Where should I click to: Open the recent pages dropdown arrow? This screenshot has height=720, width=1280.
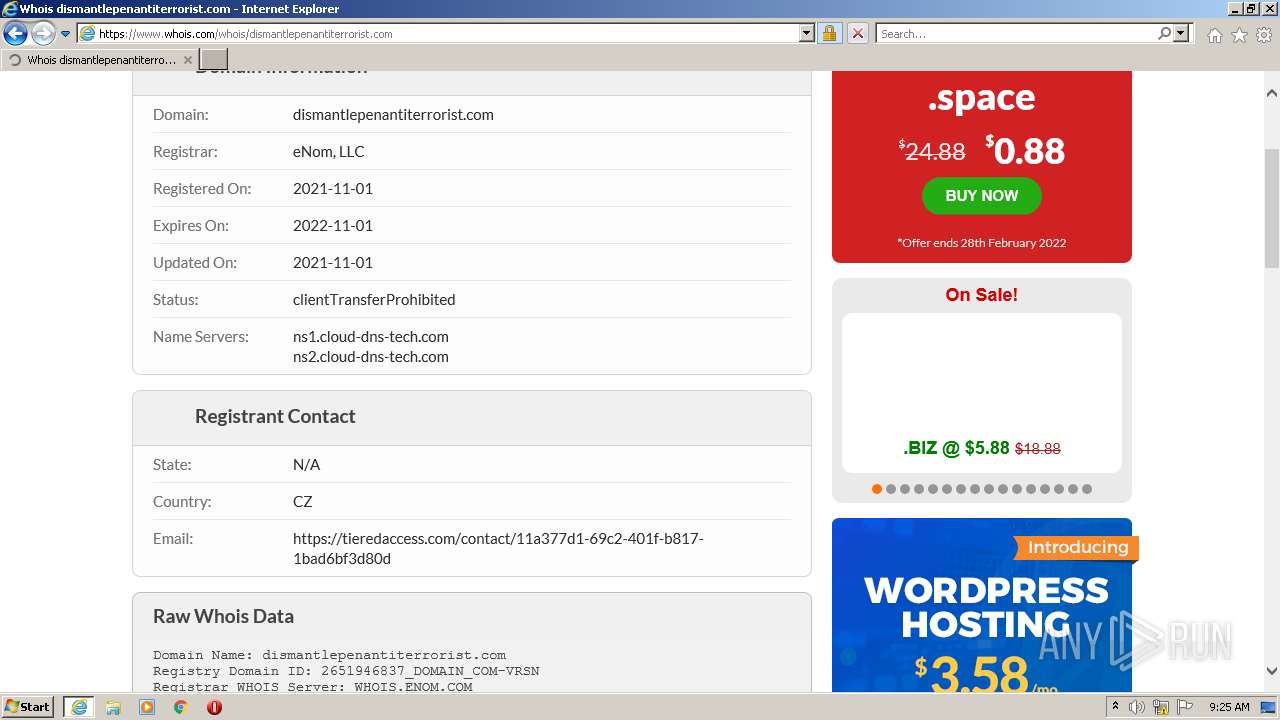[65, 34]
